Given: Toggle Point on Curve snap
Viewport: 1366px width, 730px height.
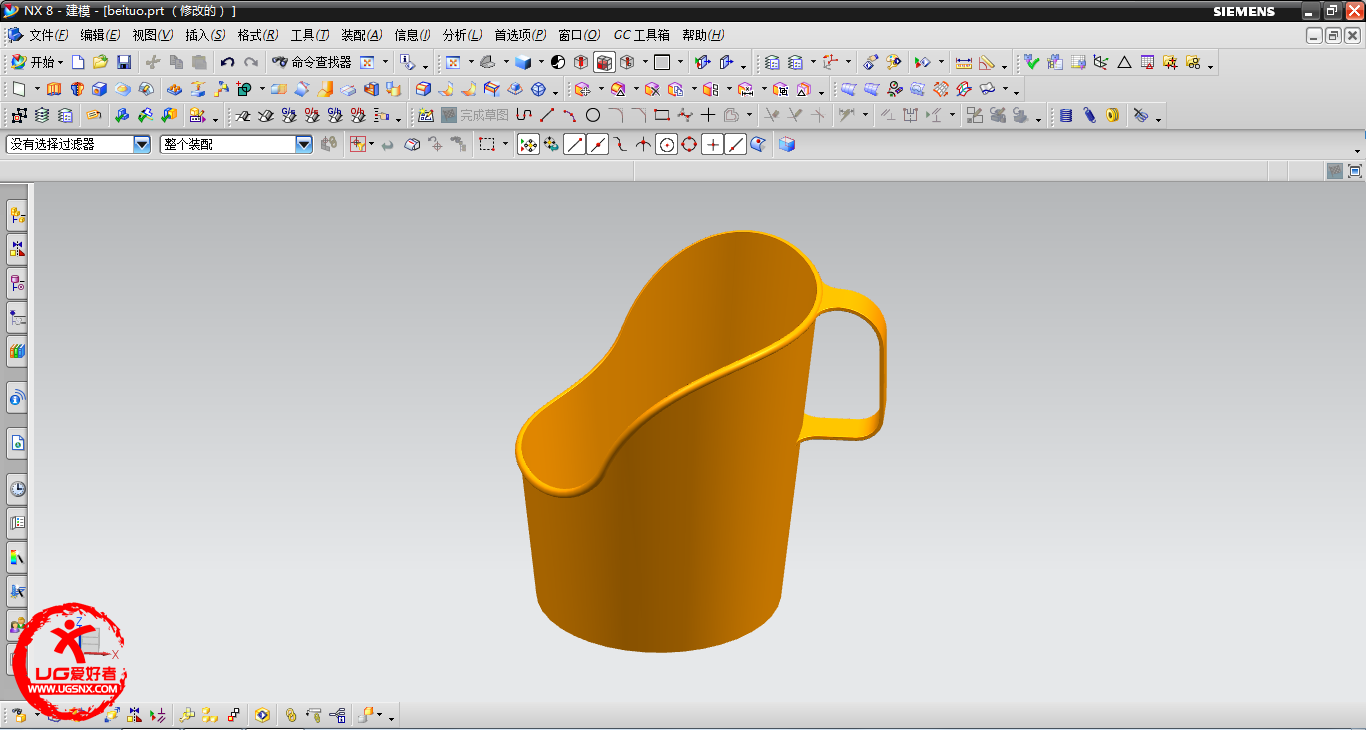Looking at the screenshot, I should (x=735, y=144).
